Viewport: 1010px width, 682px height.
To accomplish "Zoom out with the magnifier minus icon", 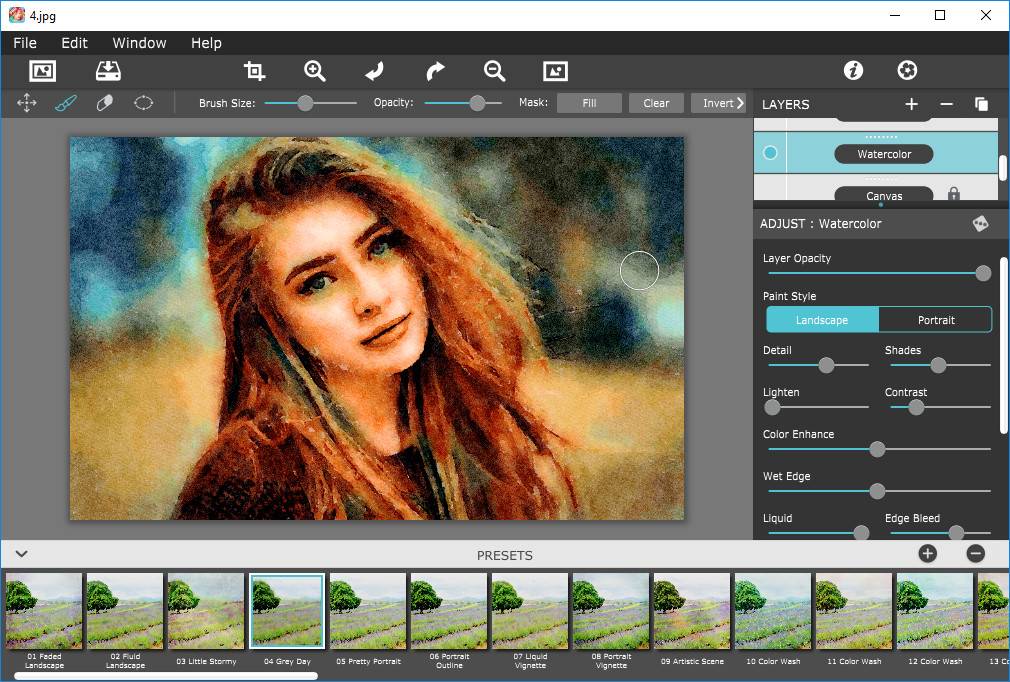I will point(495,71).
